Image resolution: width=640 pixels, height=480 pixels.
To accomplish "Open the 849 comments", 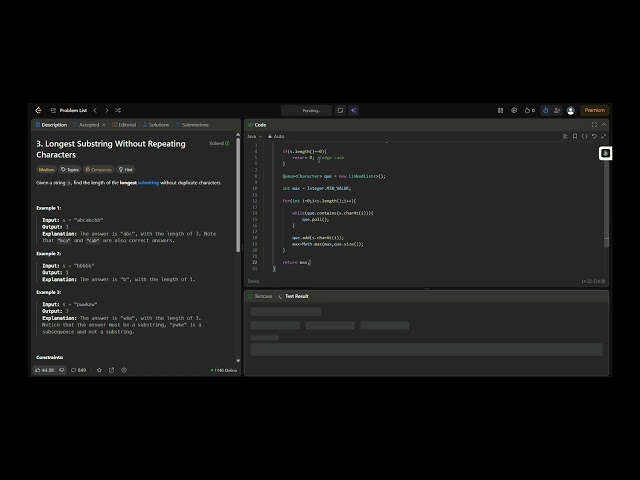I will (x=78, y=370).
